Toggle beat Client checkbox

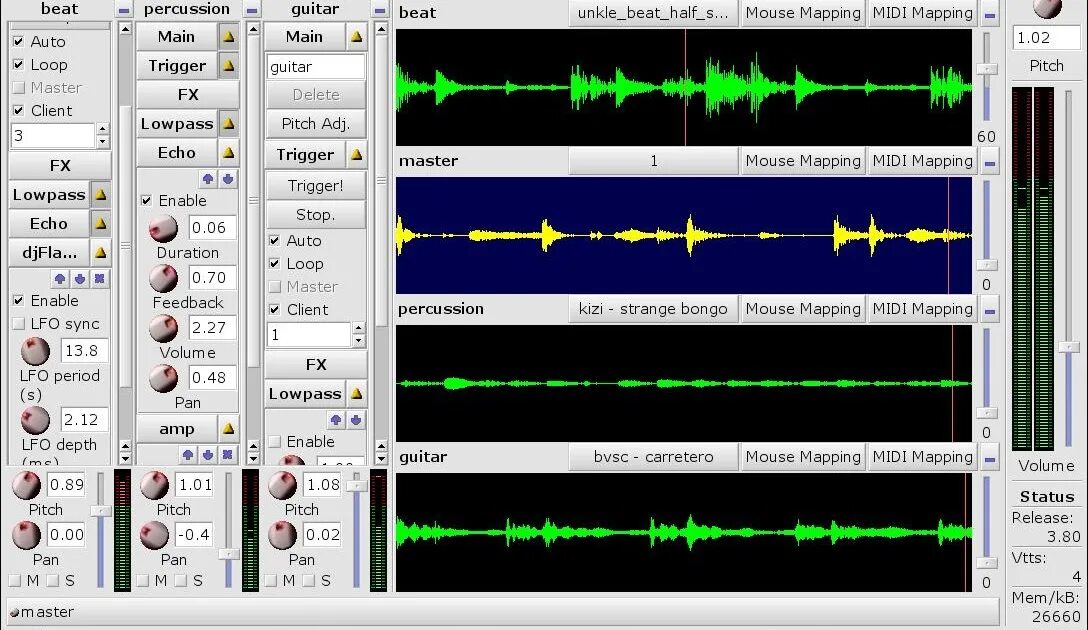(x=19, y=110)
